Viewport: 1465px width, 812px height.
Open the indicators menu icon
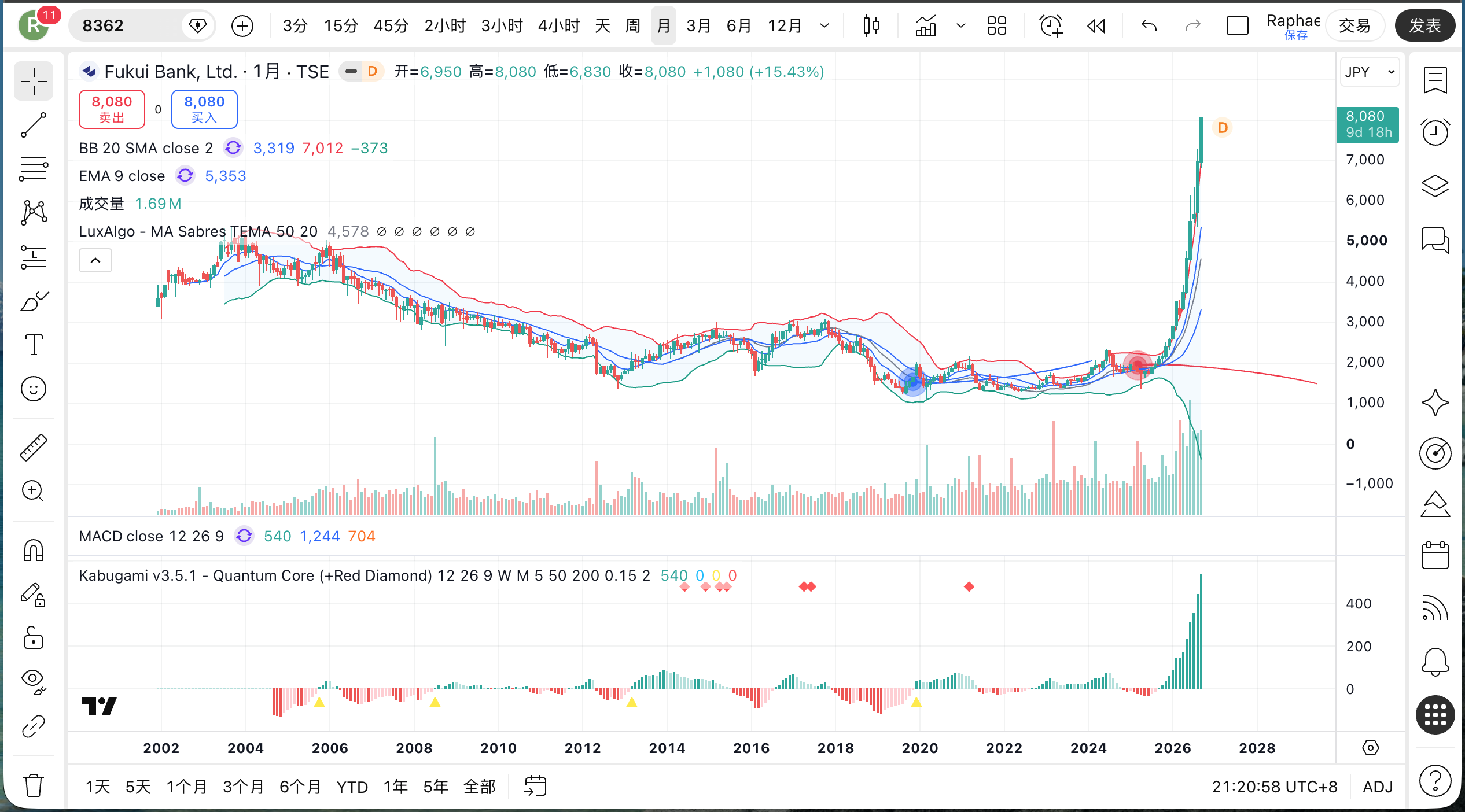(926, 25)
